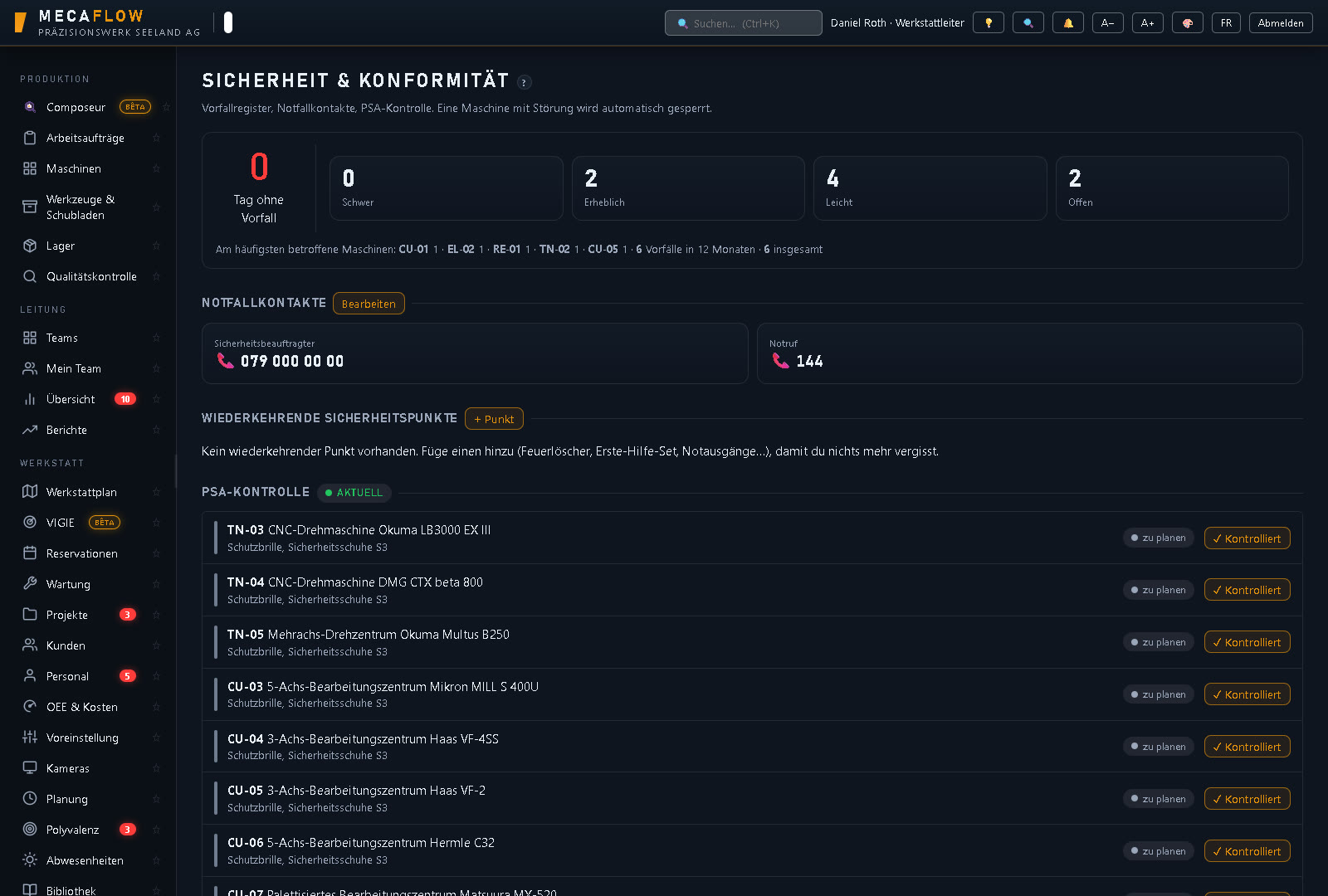Click the calendar icon for Reservationen

[x=30, y=553]
